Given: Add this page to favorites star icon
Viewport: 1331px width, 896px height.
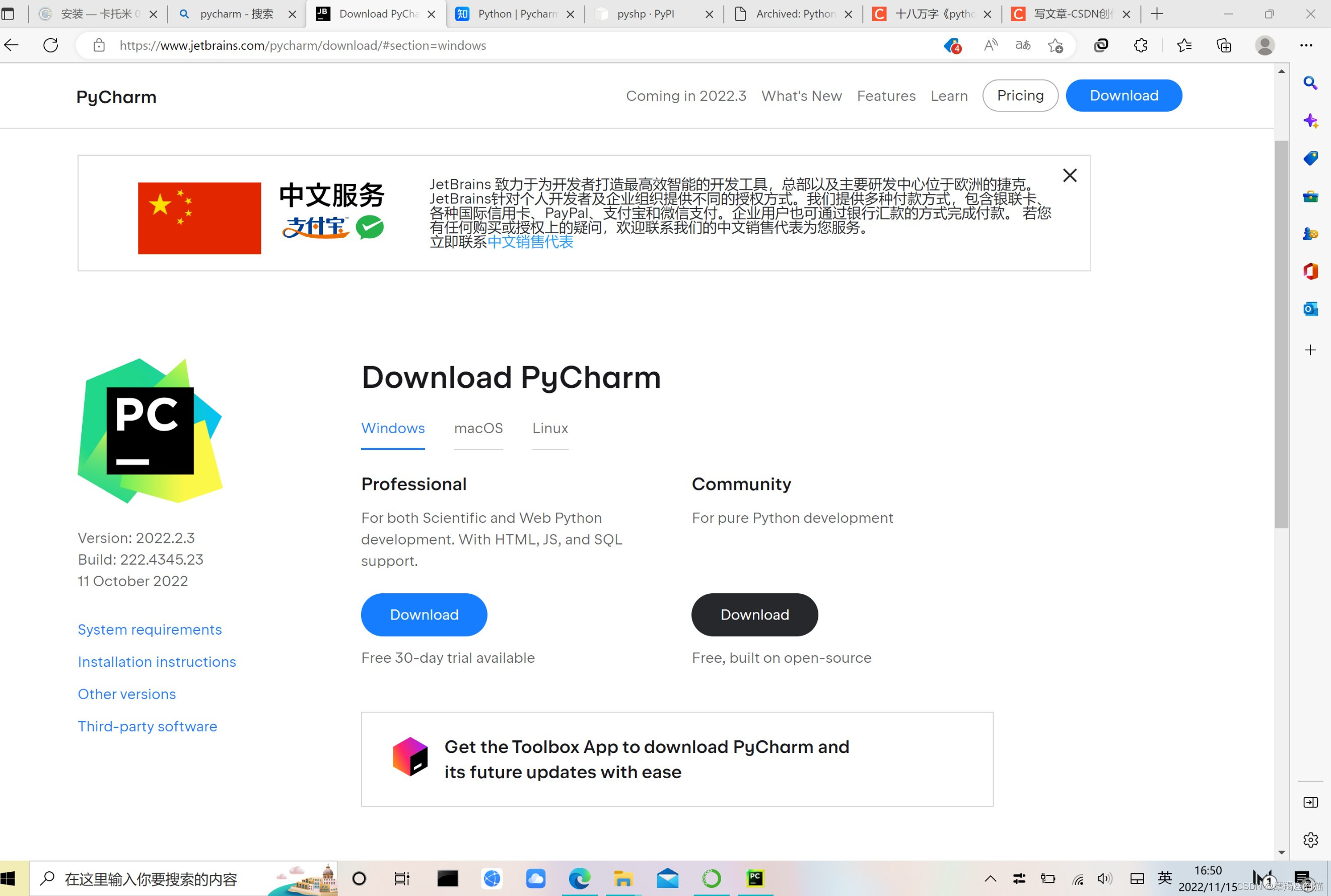Looking at the screenshot, I should tap(1055, 45).
